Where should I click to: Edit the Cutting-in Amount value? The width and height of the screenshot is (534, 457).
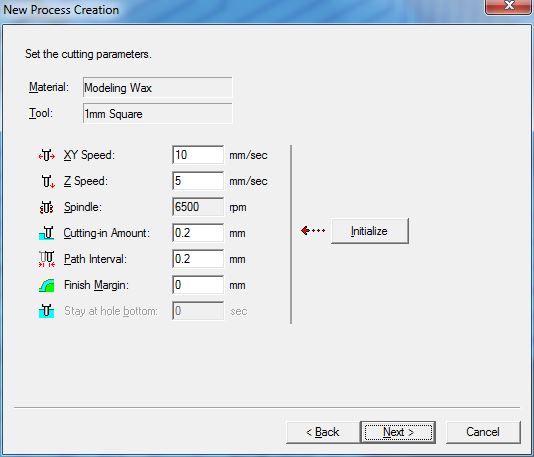pyautogui.click(x=198, y=233)
